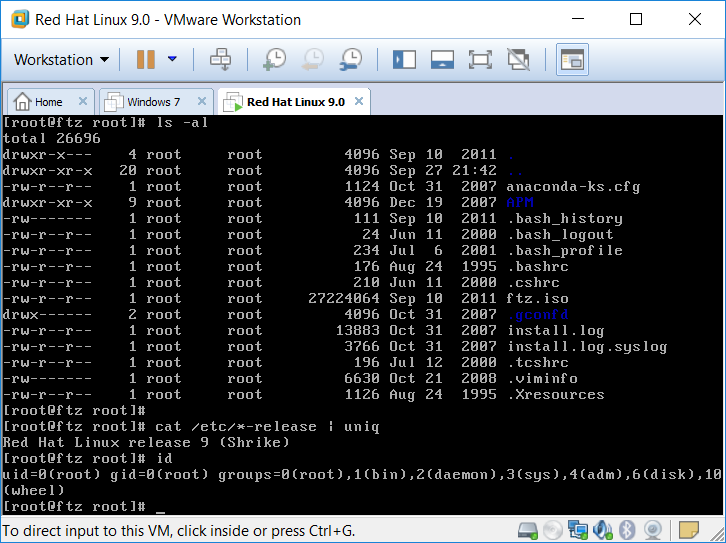Toggle Unity mode icon
This screenshot has width=726, height=543.
(518, 60)
